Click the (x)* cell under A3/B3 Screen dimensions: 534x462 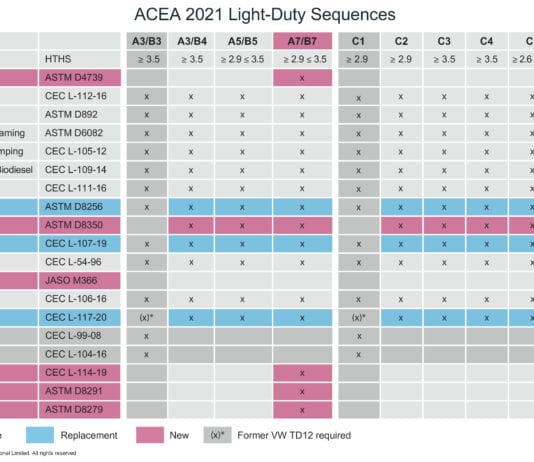[x=147, y=317]
